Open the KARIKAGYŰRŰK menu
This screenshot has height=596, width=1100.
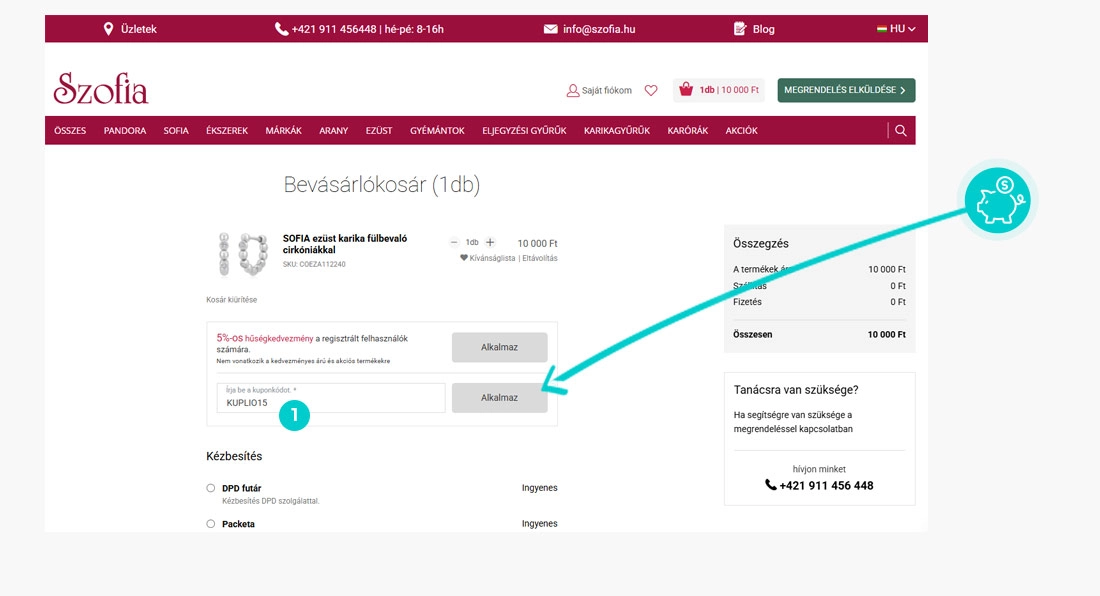(x=617, y=130)
